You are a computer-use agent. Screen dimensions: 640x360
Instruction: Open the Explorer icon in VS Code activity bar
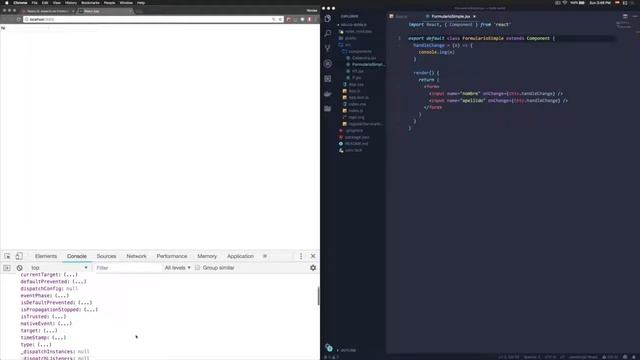coord(328,18)
